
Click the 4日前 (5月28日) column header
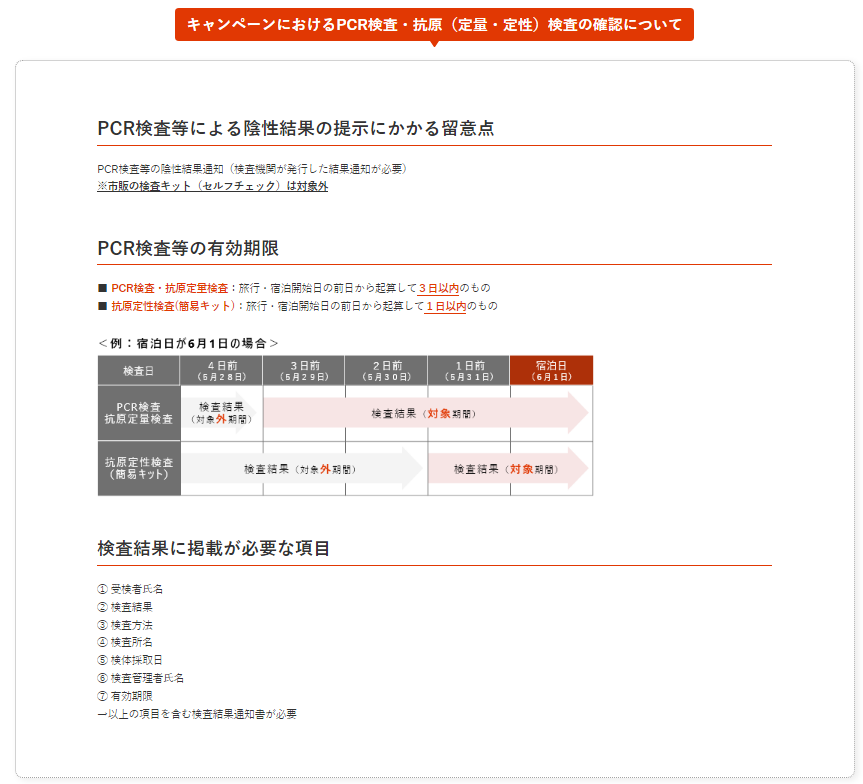click(221, 370)
